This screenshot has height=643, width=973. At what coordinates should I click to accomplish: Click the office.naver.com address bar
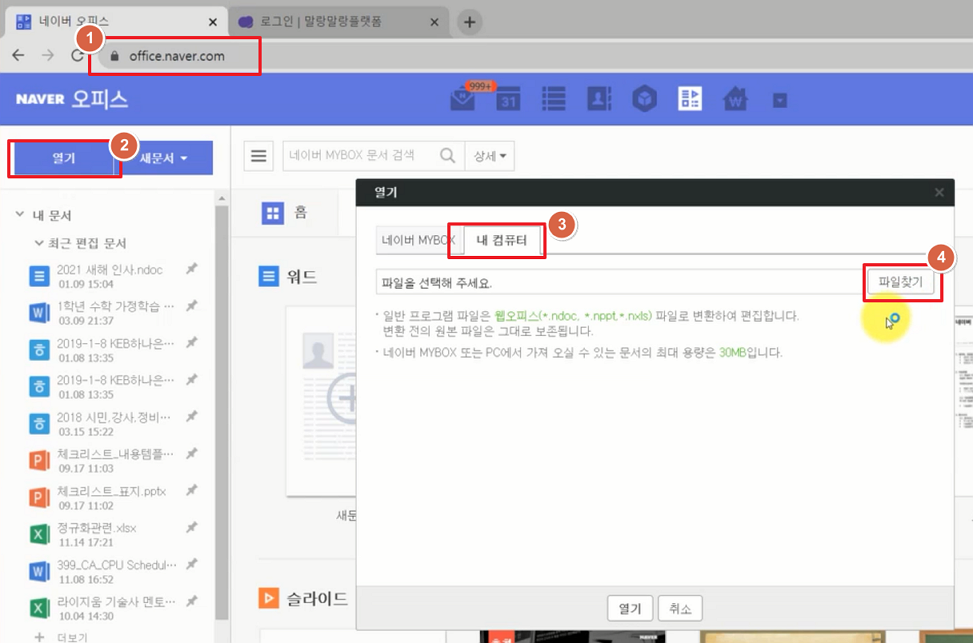[x=177, y=56]
